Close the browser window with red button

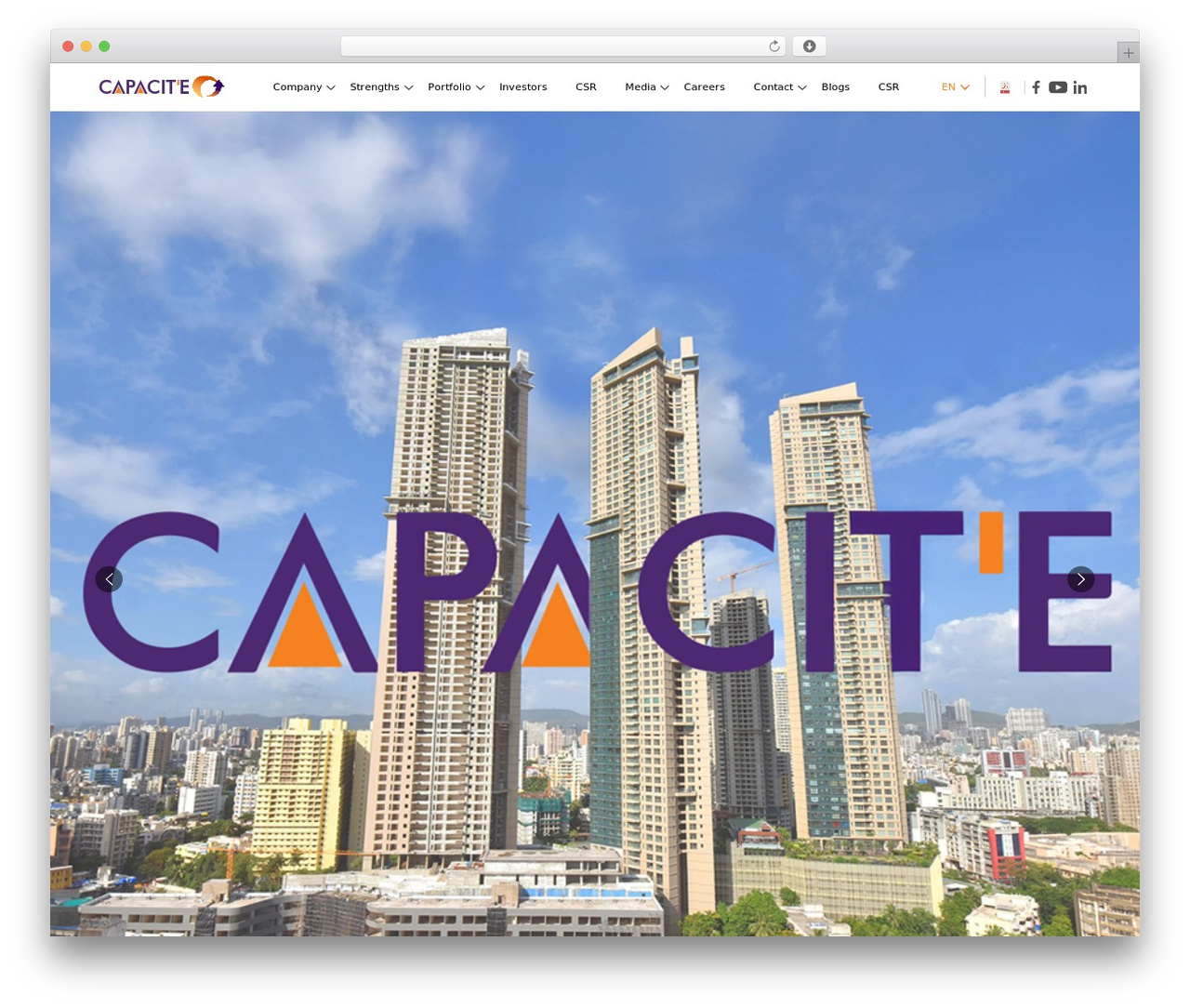point(68,46)
